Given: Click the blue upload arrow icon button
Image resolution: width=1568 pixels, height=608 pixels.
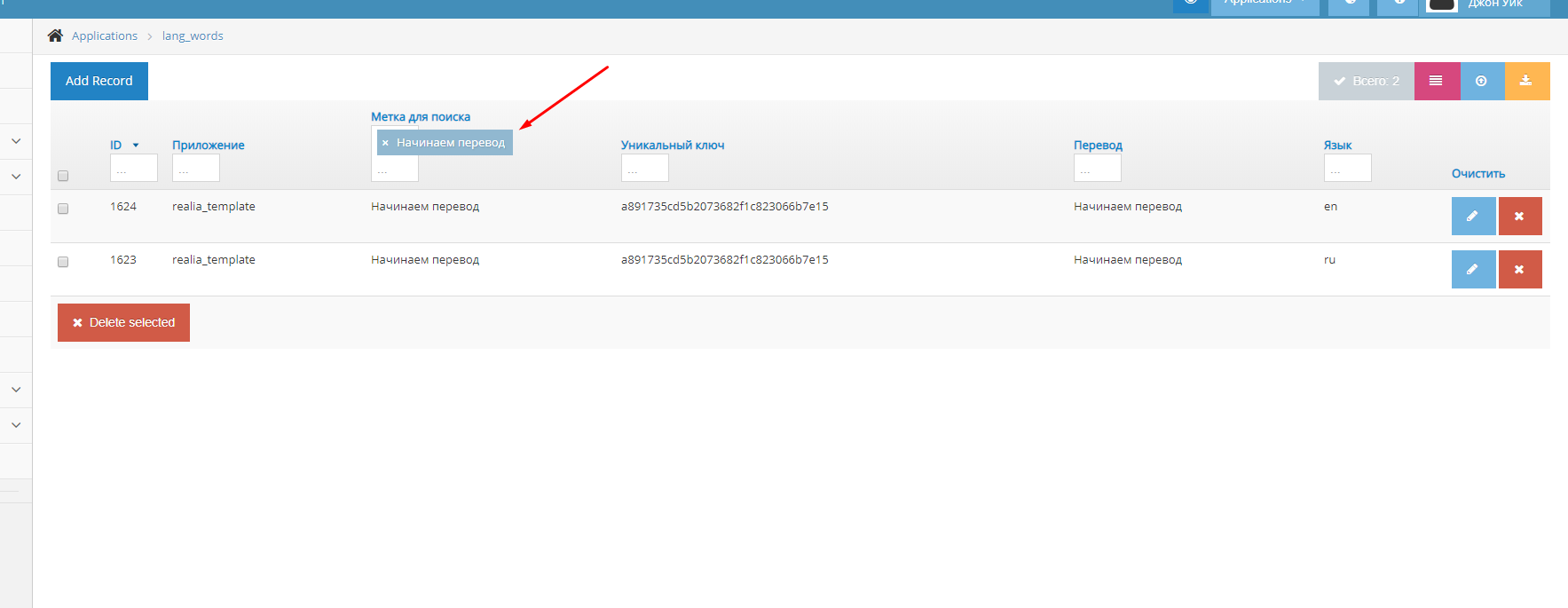Looking at the screenshot, I should point(1481,81).
